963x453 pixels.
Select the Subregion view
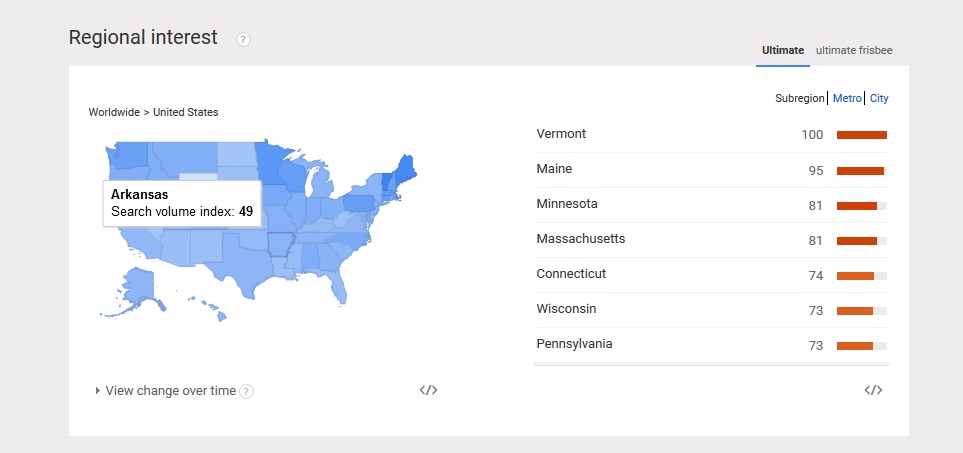click(x=800, y=98)
